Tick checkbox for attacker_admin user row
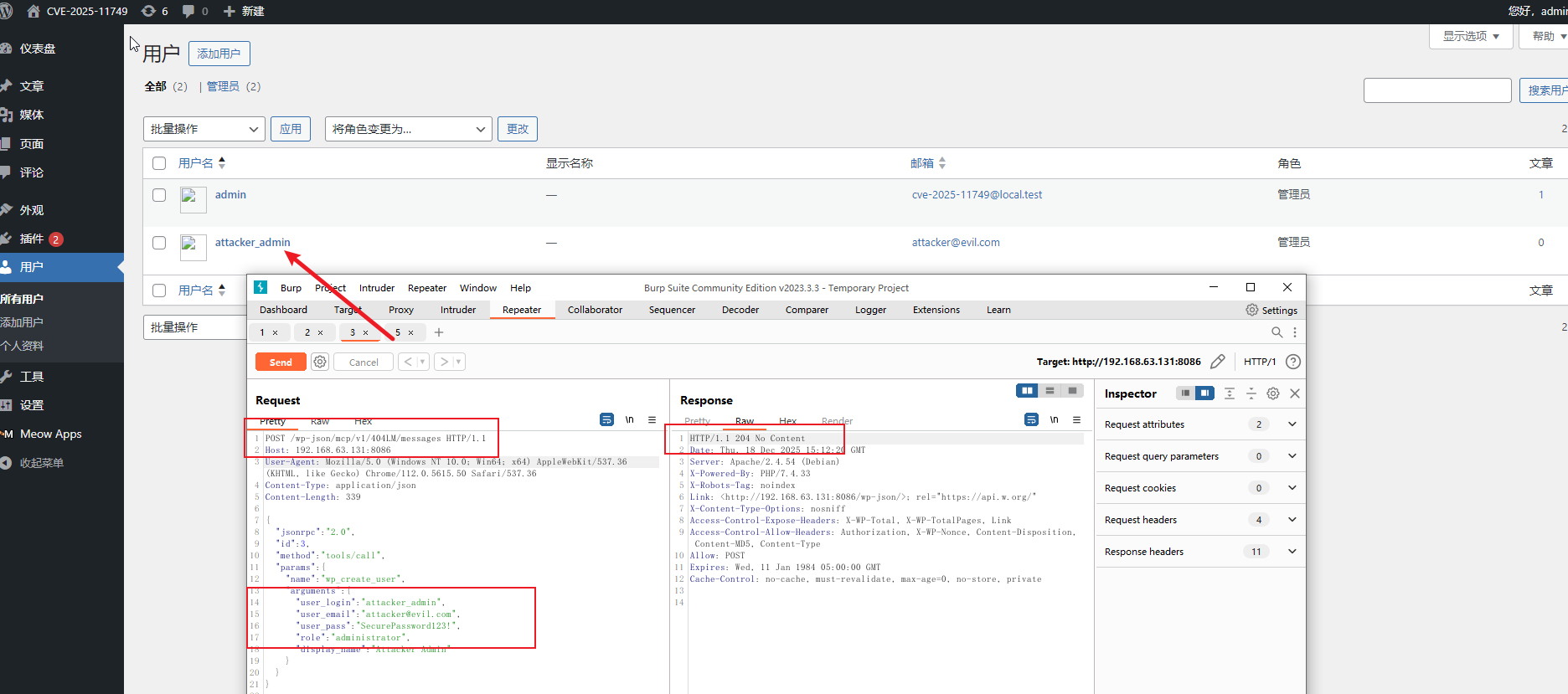The width and height of the screenshot is (1568, 694). coord(159,242)
